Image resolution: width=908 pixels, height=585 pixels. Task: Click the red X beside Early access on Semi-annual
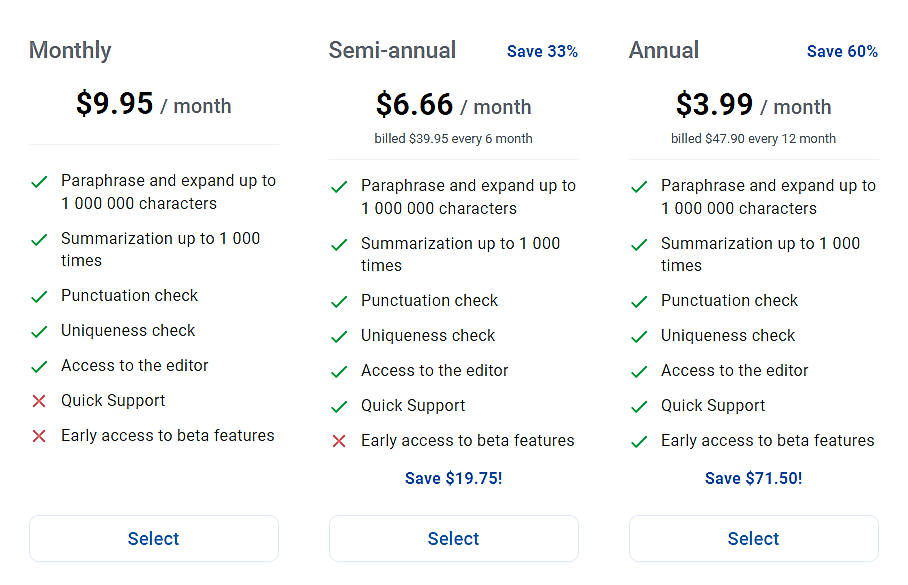pyautogui.click(x=339, y=440)
